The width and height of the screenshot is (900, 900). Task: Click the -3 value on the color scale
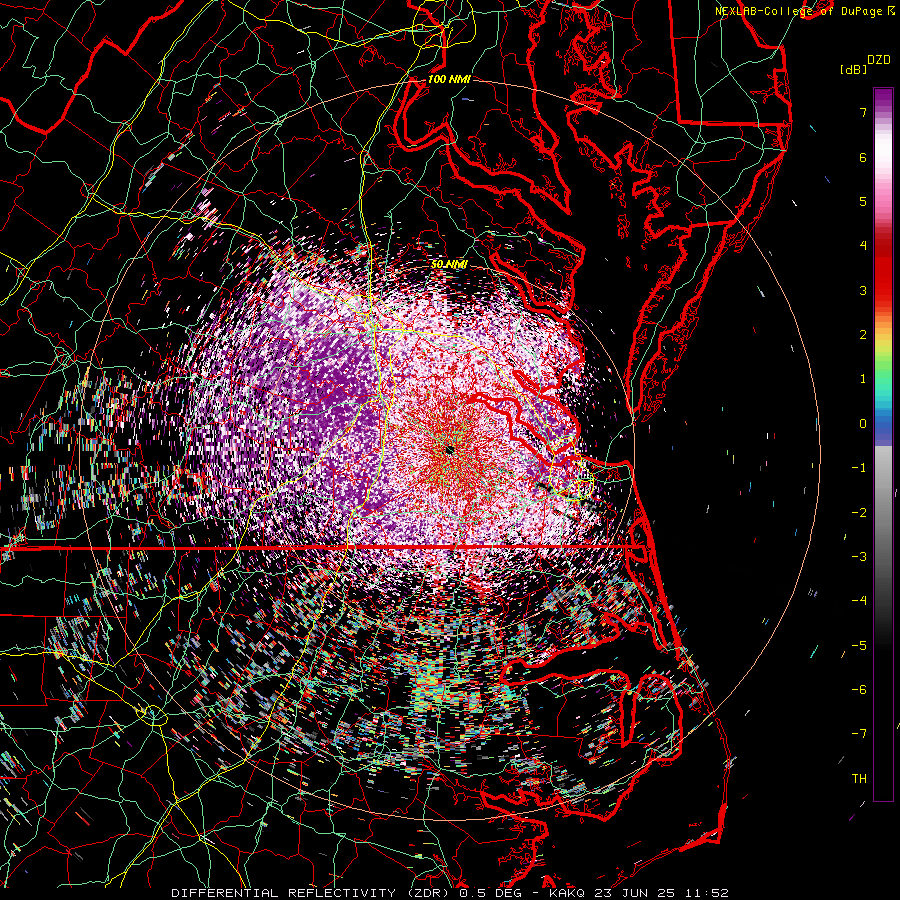point(859,557)
